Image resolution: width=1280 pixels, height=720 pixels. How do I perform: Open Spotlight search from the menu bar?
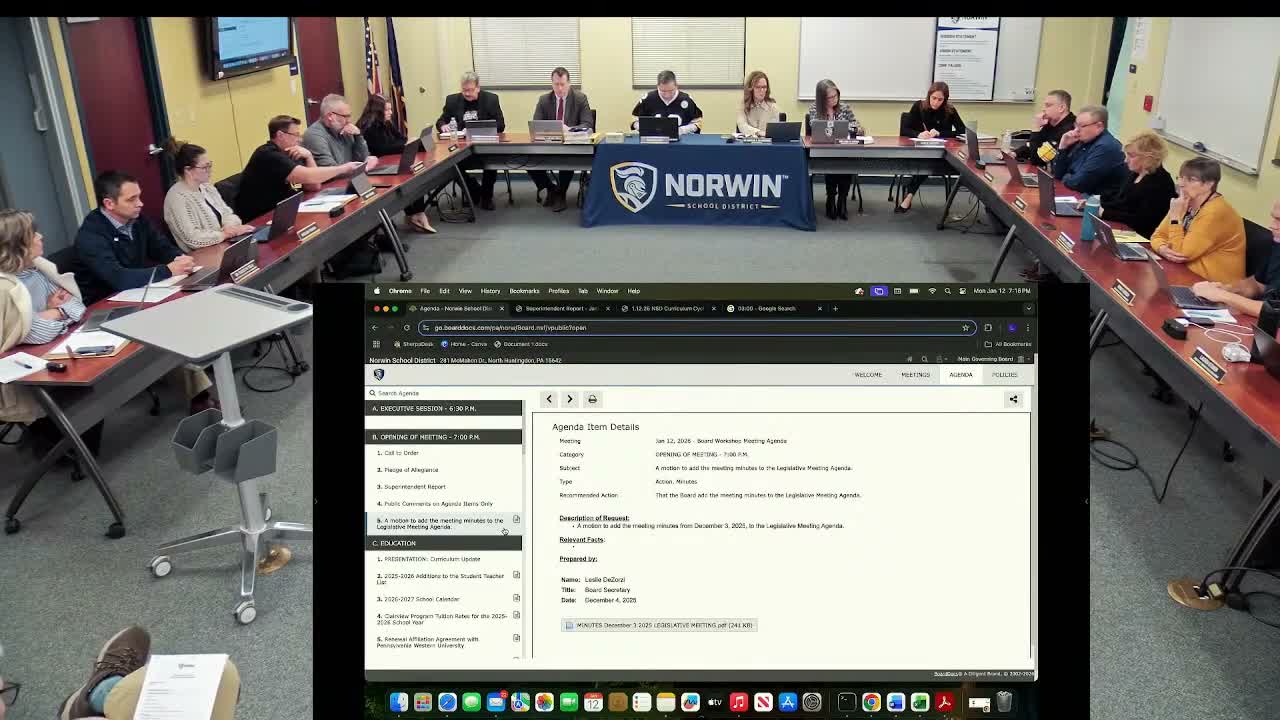(947, 291)
